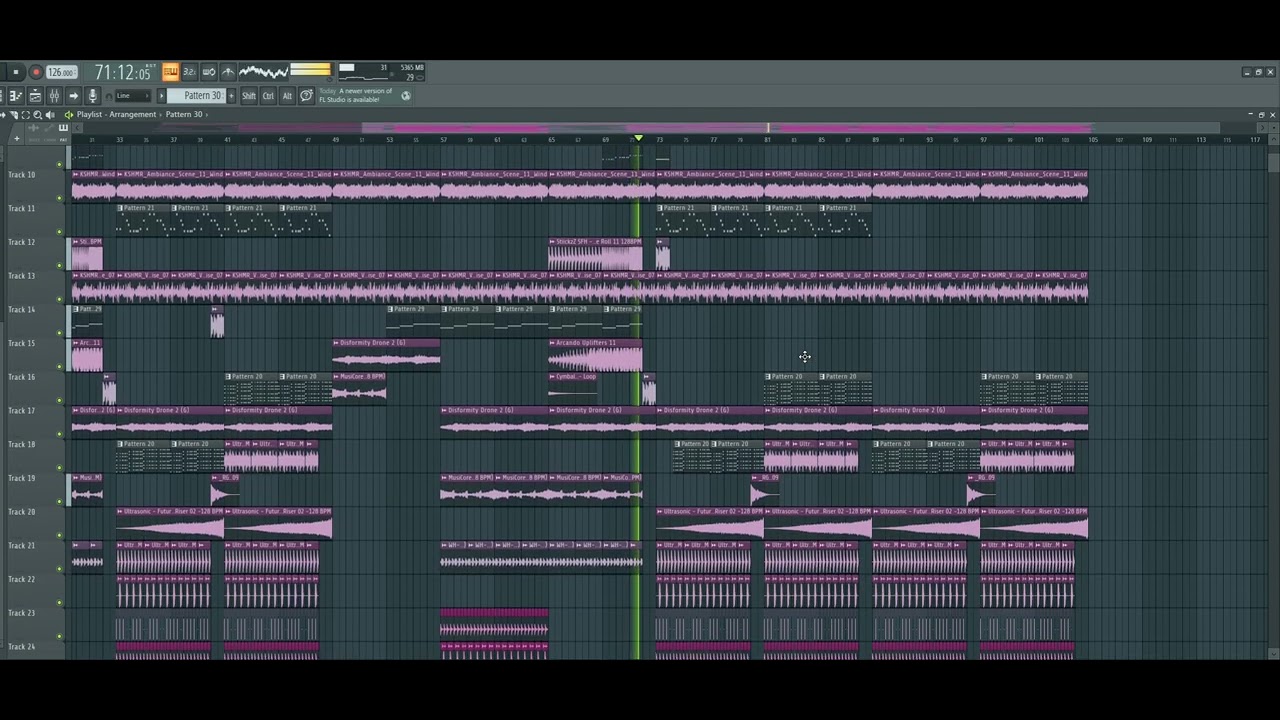The image size is (1280, 720).
Task: Mute Track 11 using its green LED
Action: tap(59, 231)
